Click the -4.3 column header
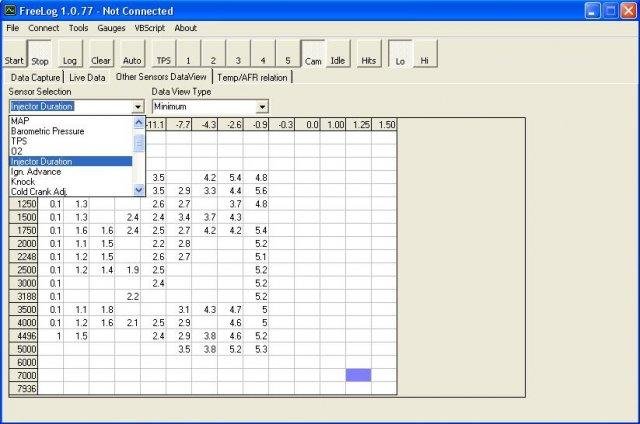640x424 pixels. (204, 124)
